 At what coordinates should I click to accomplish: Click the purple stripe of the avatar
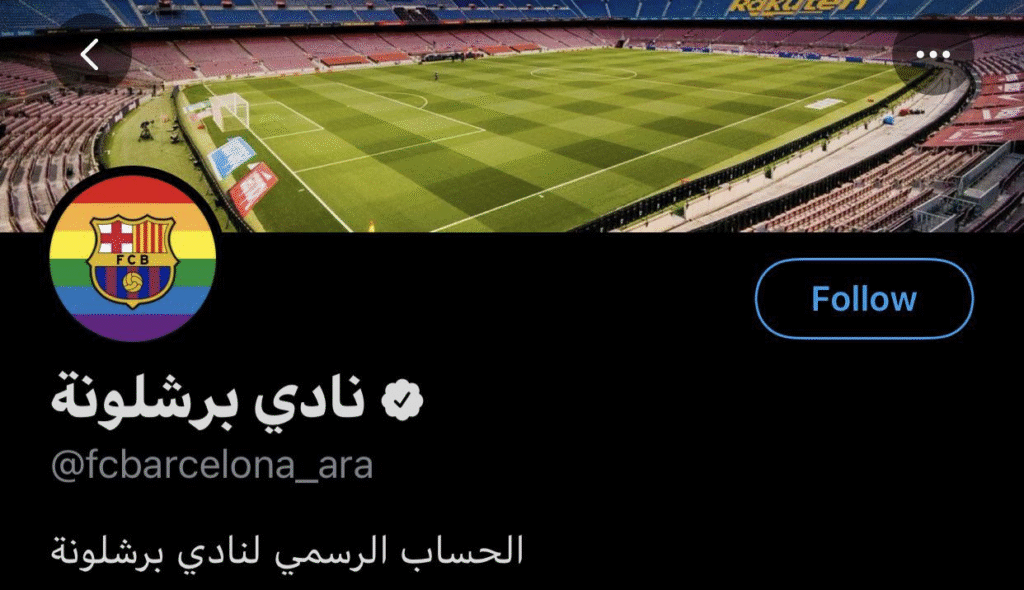pos(133,327)
